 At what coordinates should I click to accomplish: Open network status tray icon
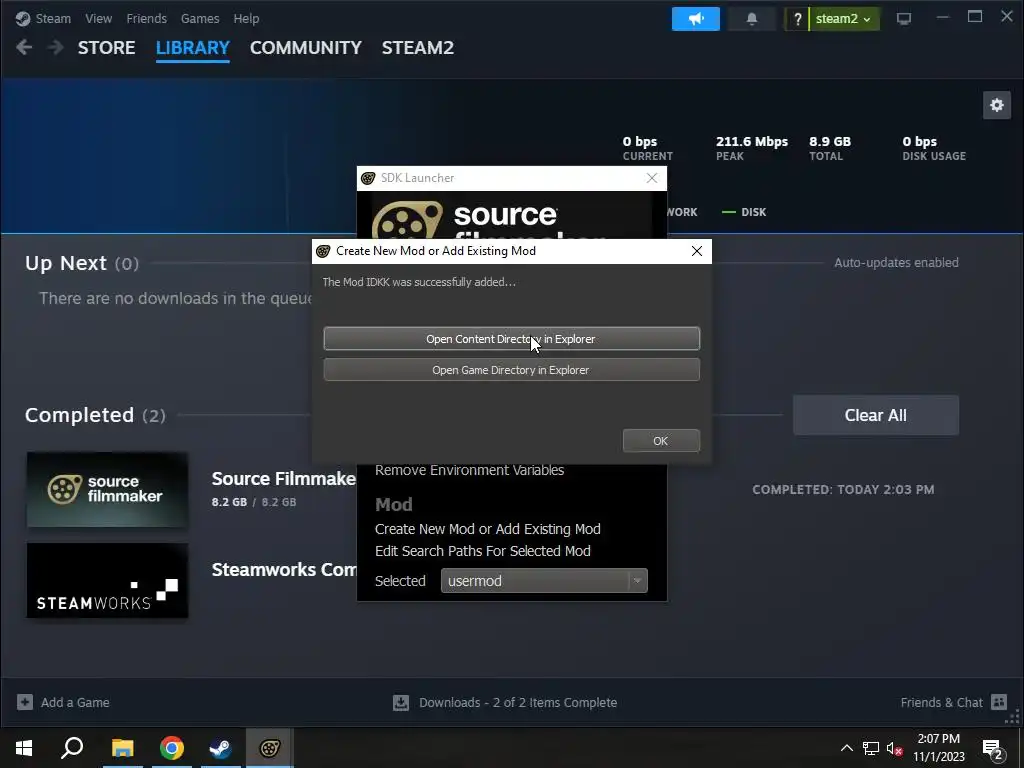click(871, 748)
